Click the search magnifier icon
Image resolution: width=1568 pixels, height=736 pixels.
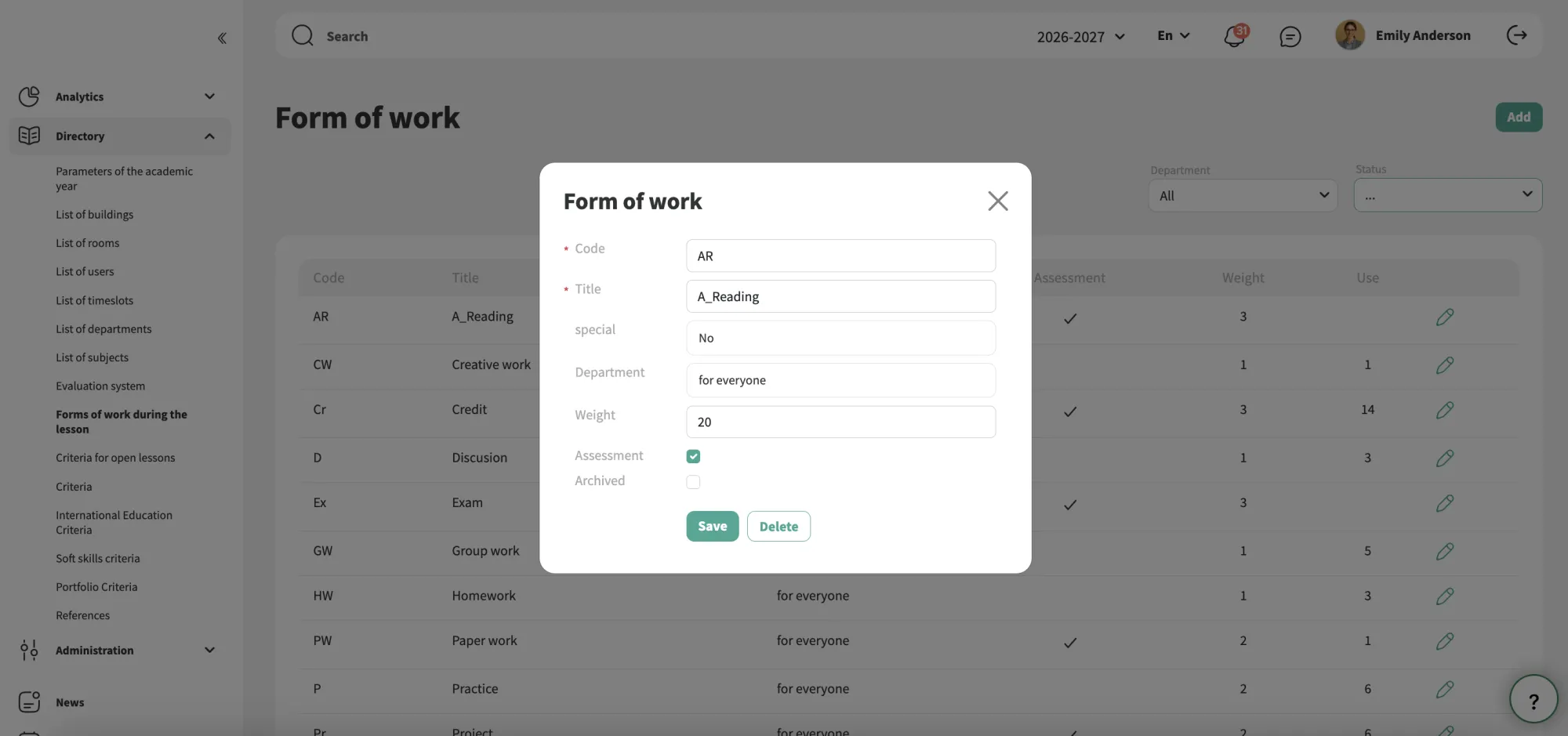[303, 35]
